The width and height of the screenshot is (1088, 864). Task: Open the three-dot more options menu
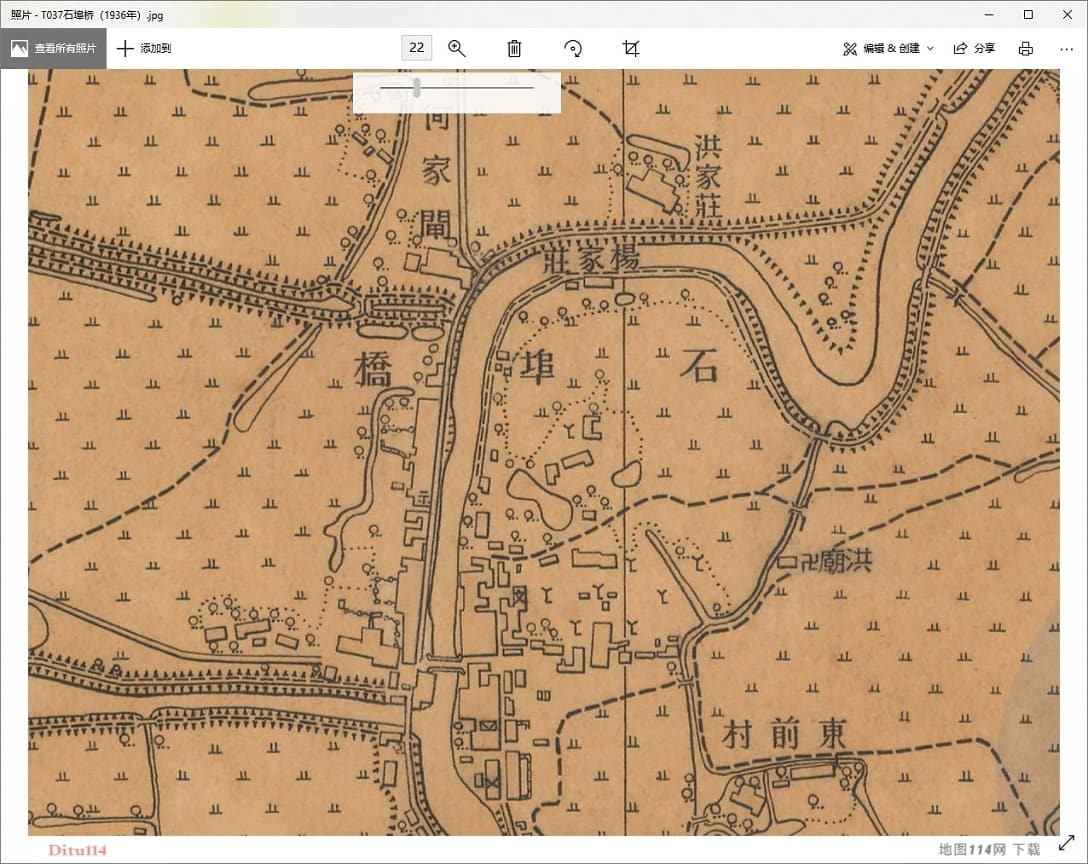[1066, 48]
